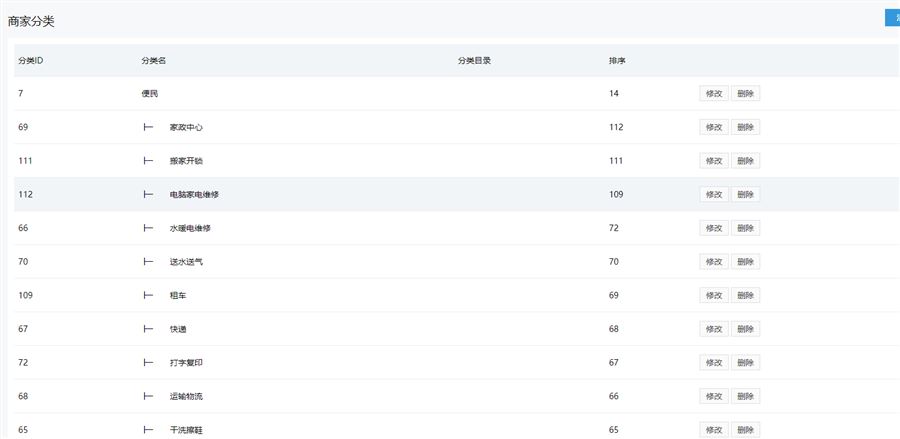
Task: Select the 分类目录 column header
Action: pos(474,61)
